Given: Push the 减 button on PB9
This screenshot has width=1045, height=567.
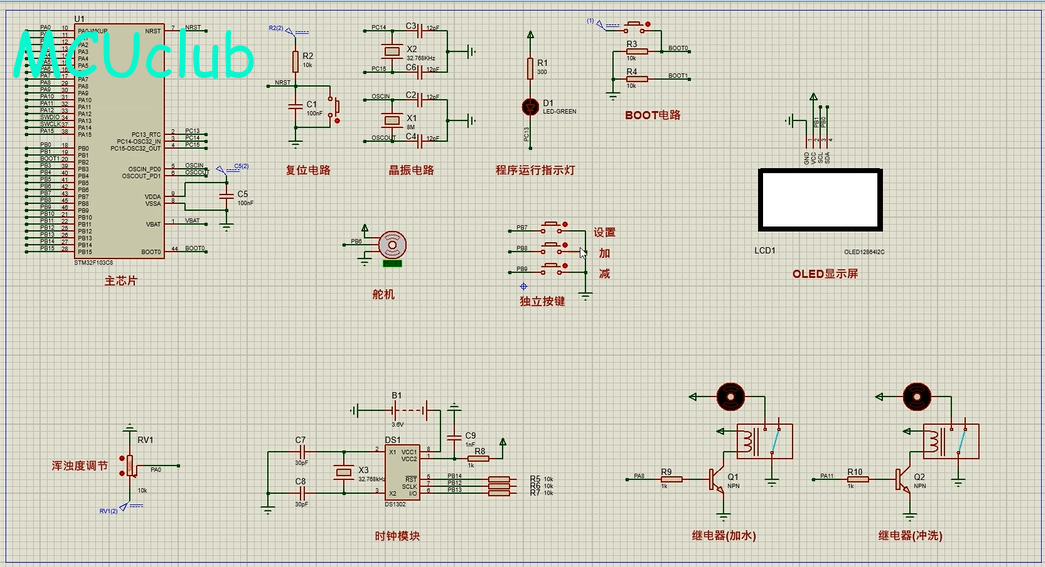Looking at the screenshot, I should click(x=552, y=268).
